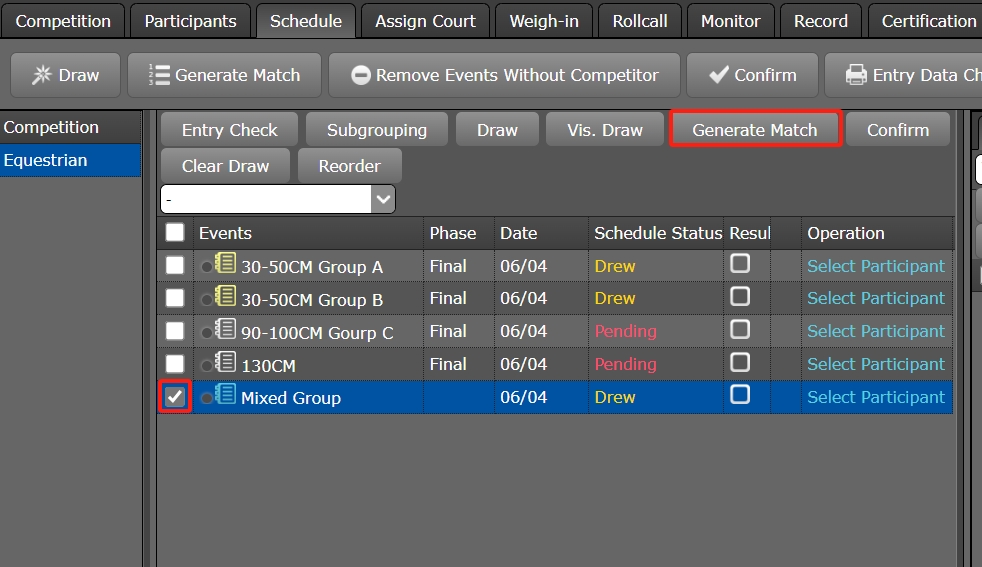Uncheck the Mixed Group row checkbox
Screen dimensions: 982x567
[x=175, y=397]
